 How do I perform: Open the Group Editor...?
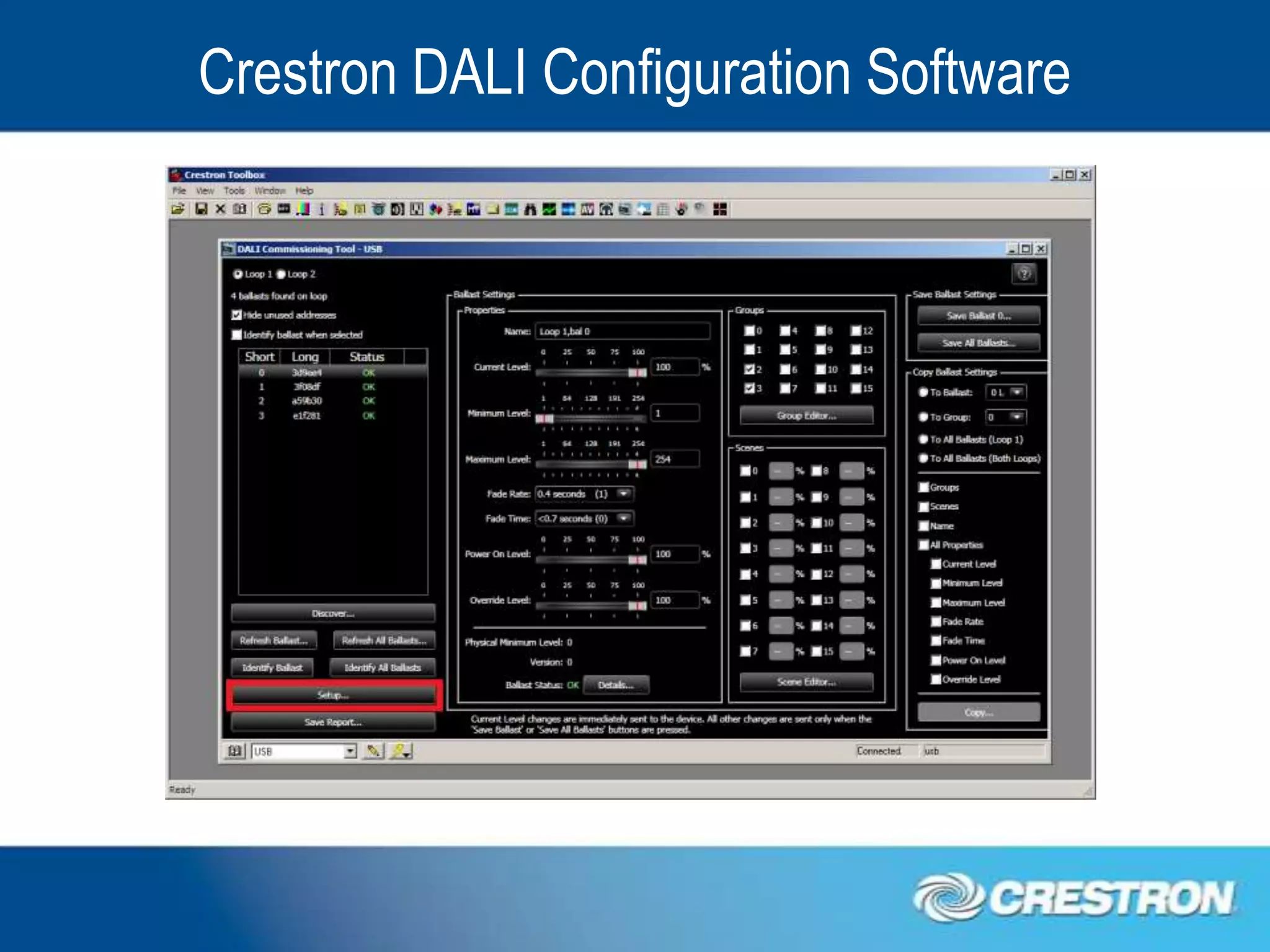tap(806, 416)
